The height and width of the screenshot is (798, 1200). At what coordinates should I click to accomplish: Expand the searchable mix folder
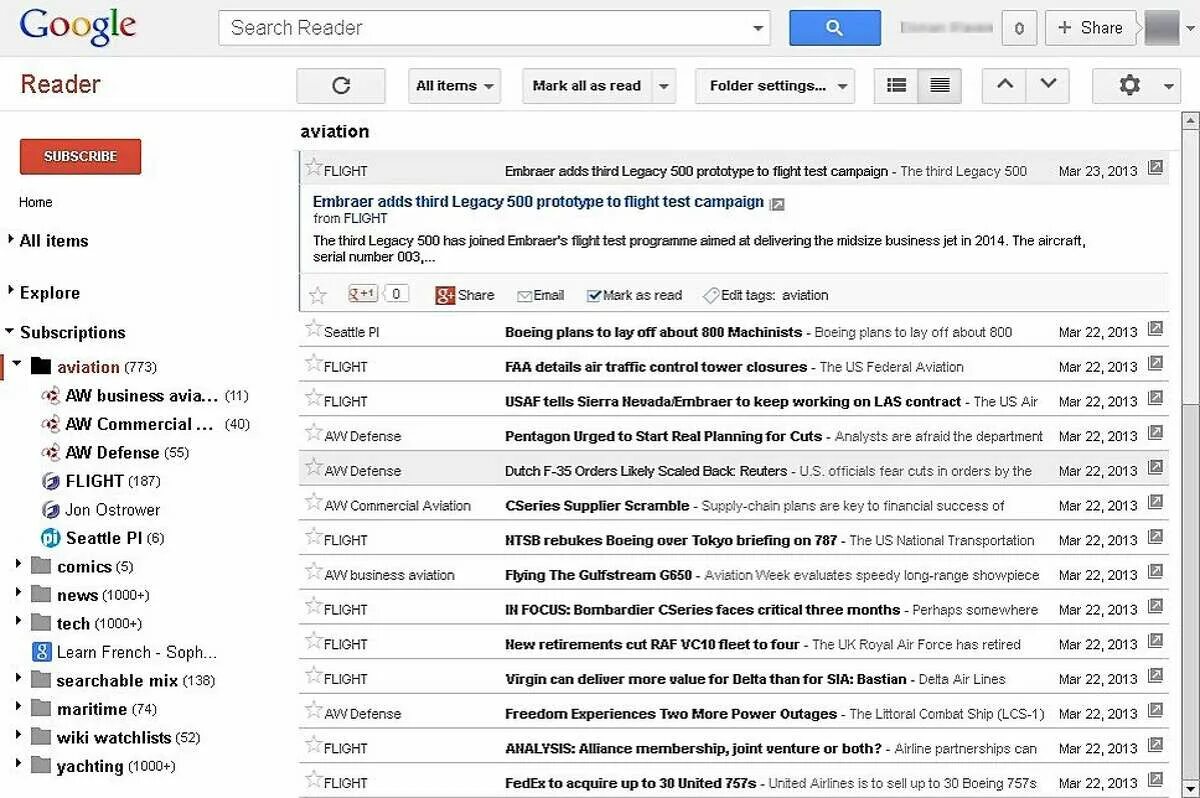[18, 679]
